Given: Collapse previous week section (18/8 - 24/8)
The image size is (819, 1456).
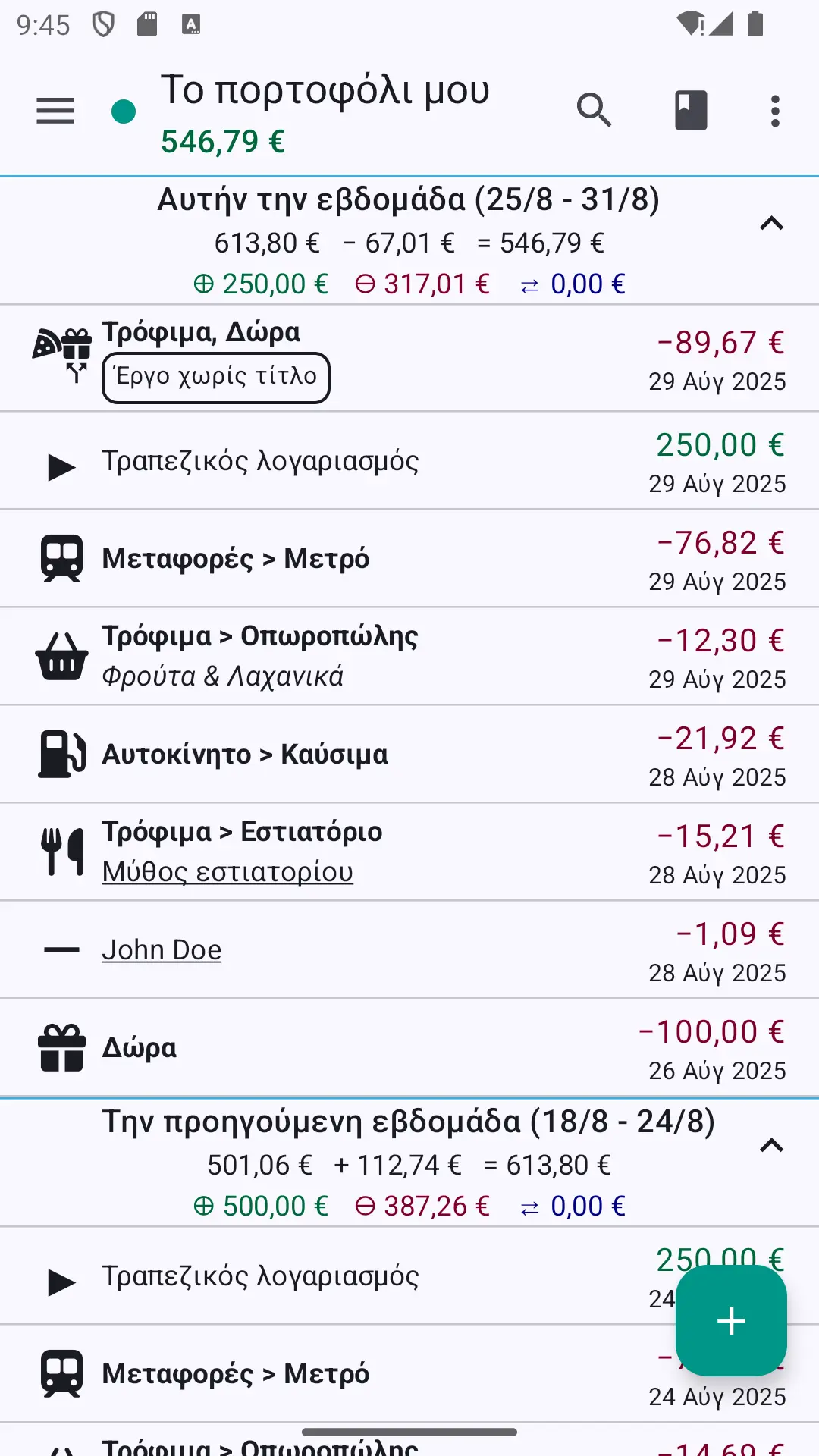Looking at the screenshot, I should click(x=771, y=1146).
